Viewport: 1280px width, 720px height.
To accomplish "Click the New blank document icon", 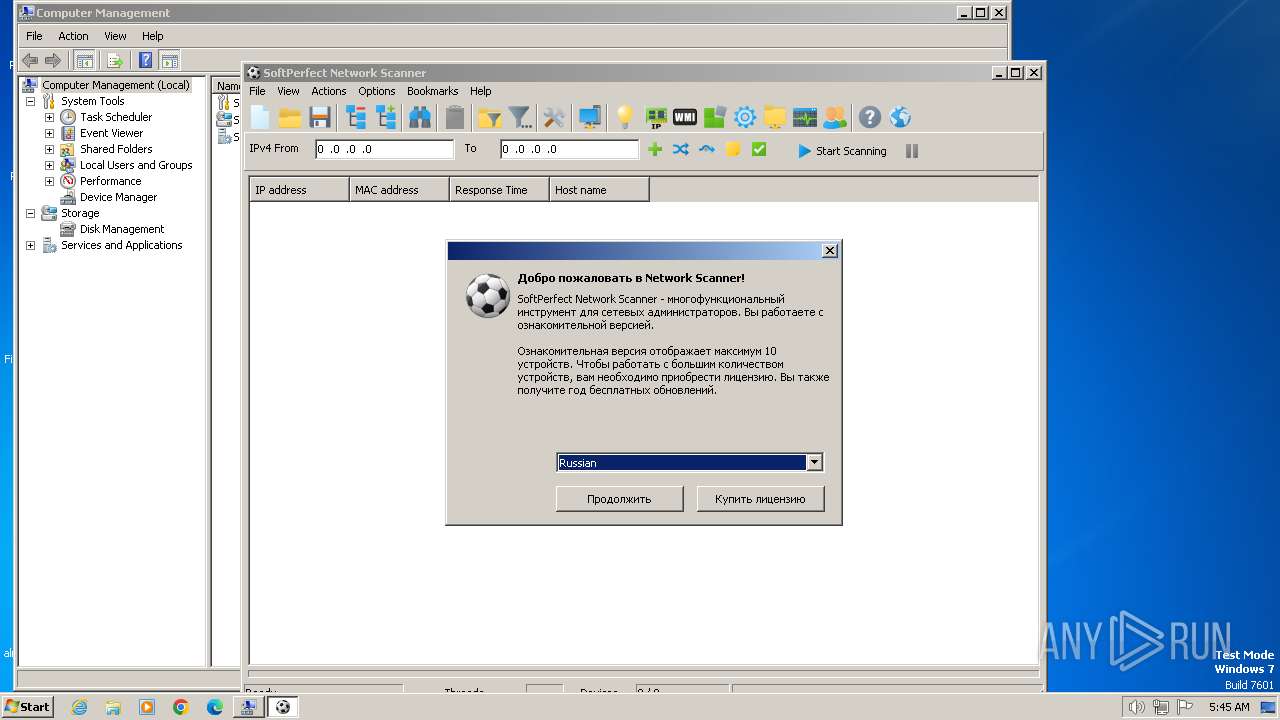I will pyautogui.click(x=260, y=118).
